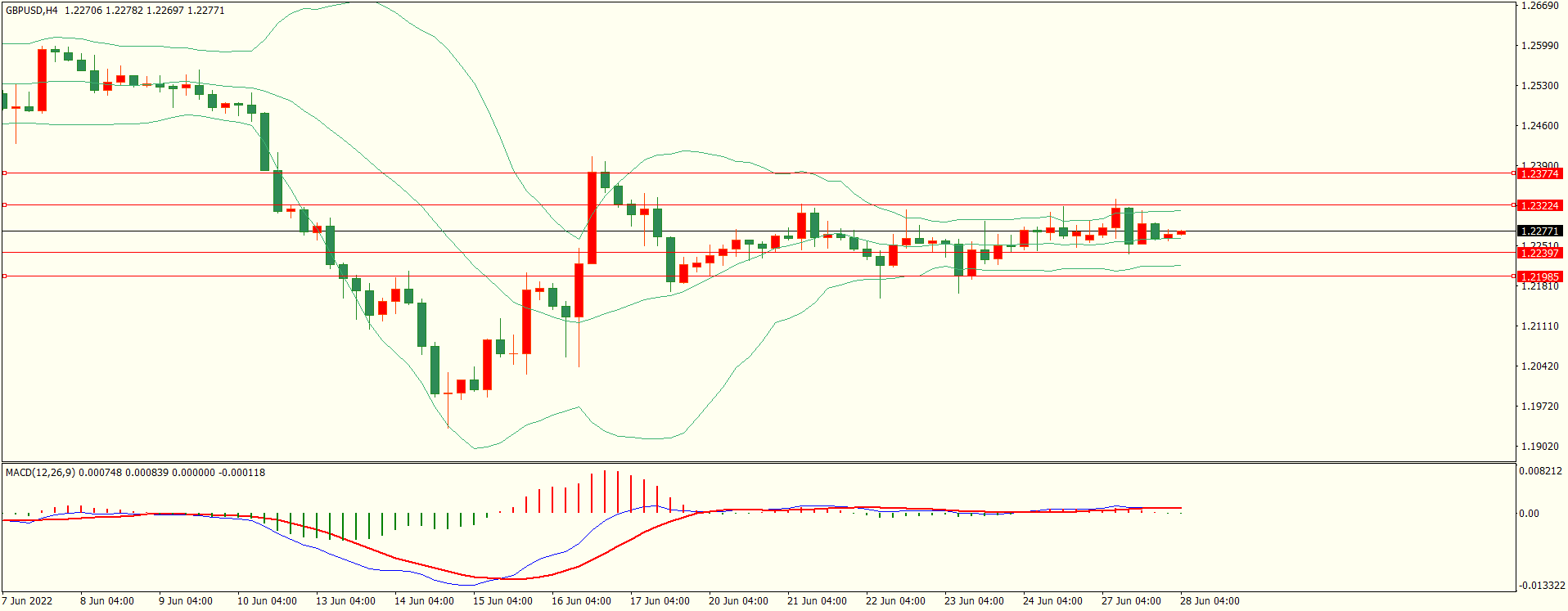Click the red 1.21985 price label
Image resolution: width=1568 pixels, height=611 pixels.
[1539, 276]
